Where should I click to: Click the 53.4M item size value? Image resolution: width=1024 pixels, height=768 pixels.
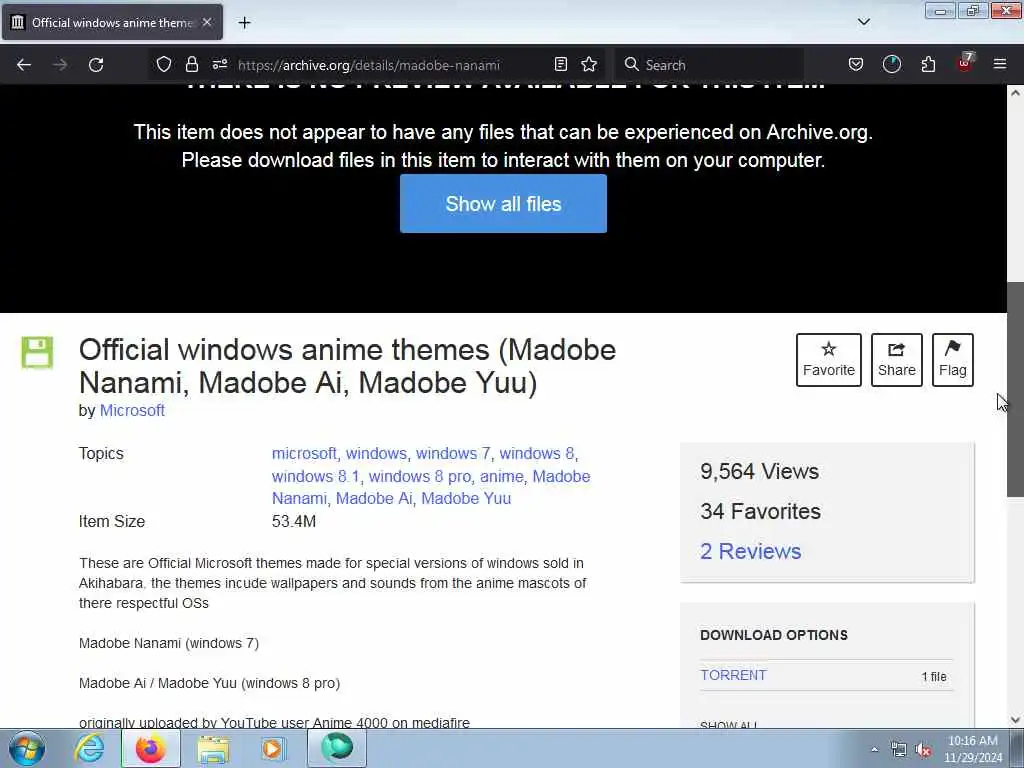[x=294, y=522]
